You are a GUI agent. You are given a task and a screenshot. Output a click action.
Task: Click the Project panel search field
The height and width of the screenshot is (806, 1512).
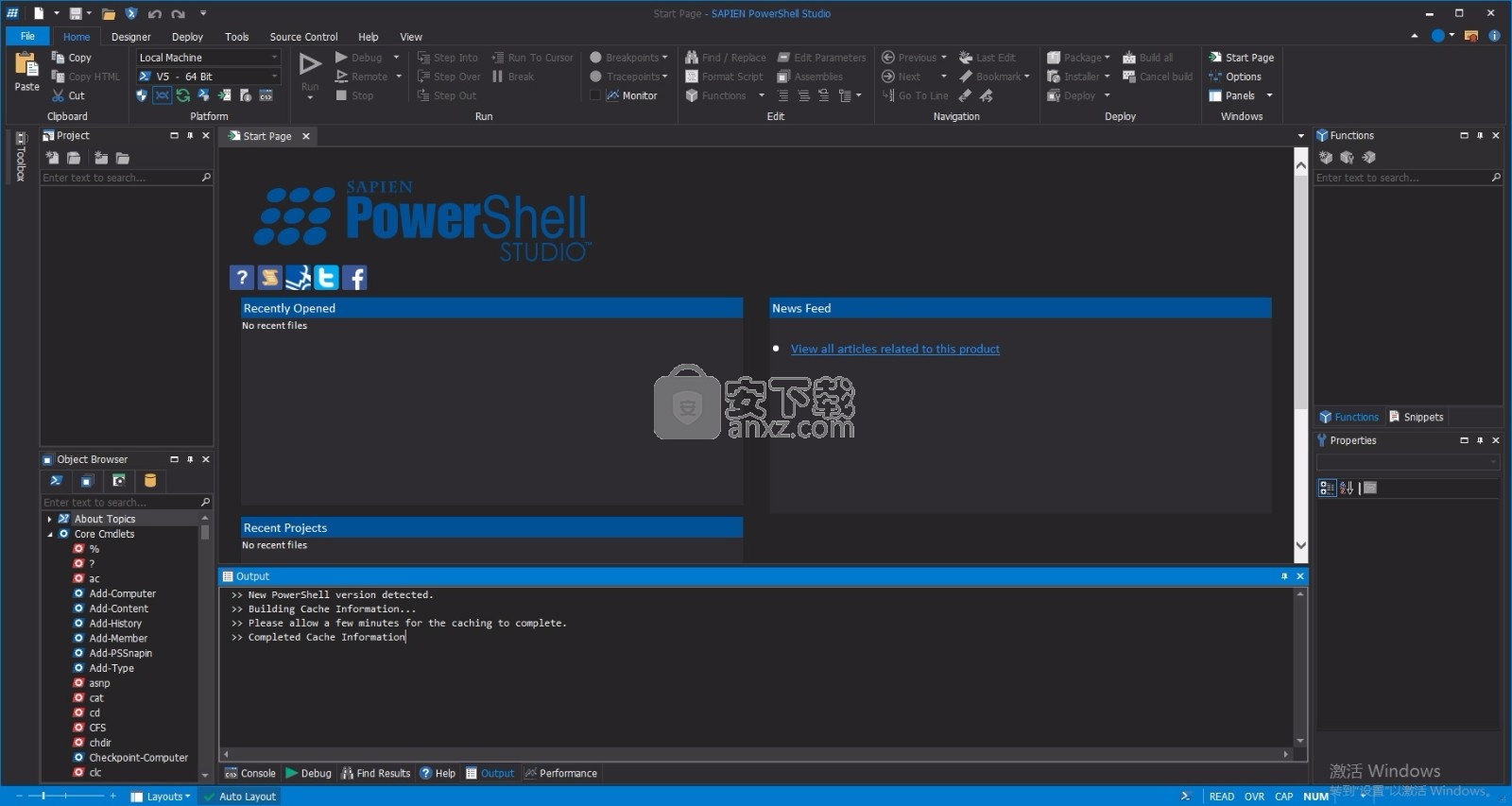[127, 178]
